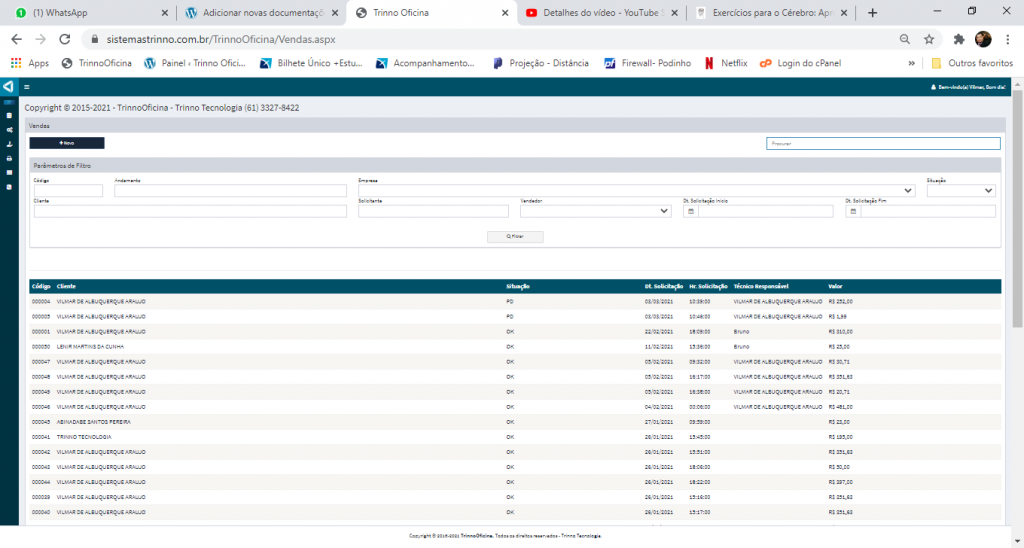The height and width of the screenshot is (548, 1024).
Task: Click the Trinno logo in sidebar
Action: click(x=8, y=87)
